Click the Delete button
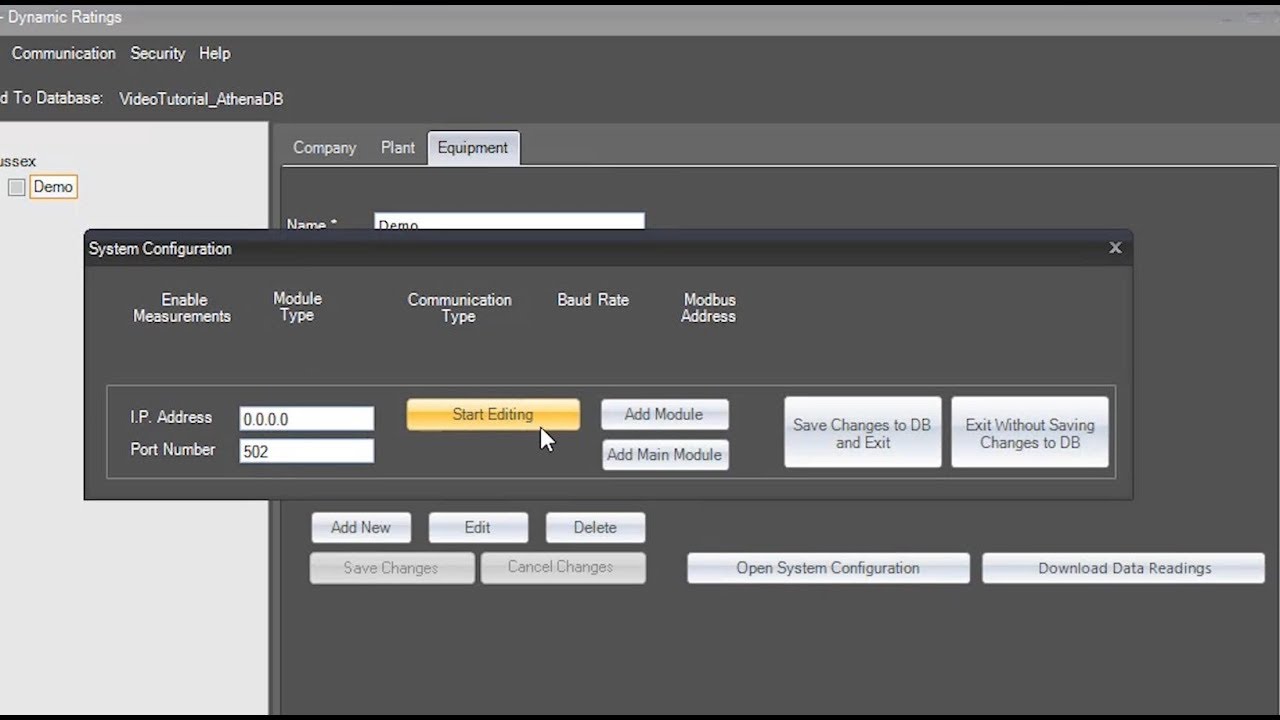1280x720 pixels. click(595, 528)
